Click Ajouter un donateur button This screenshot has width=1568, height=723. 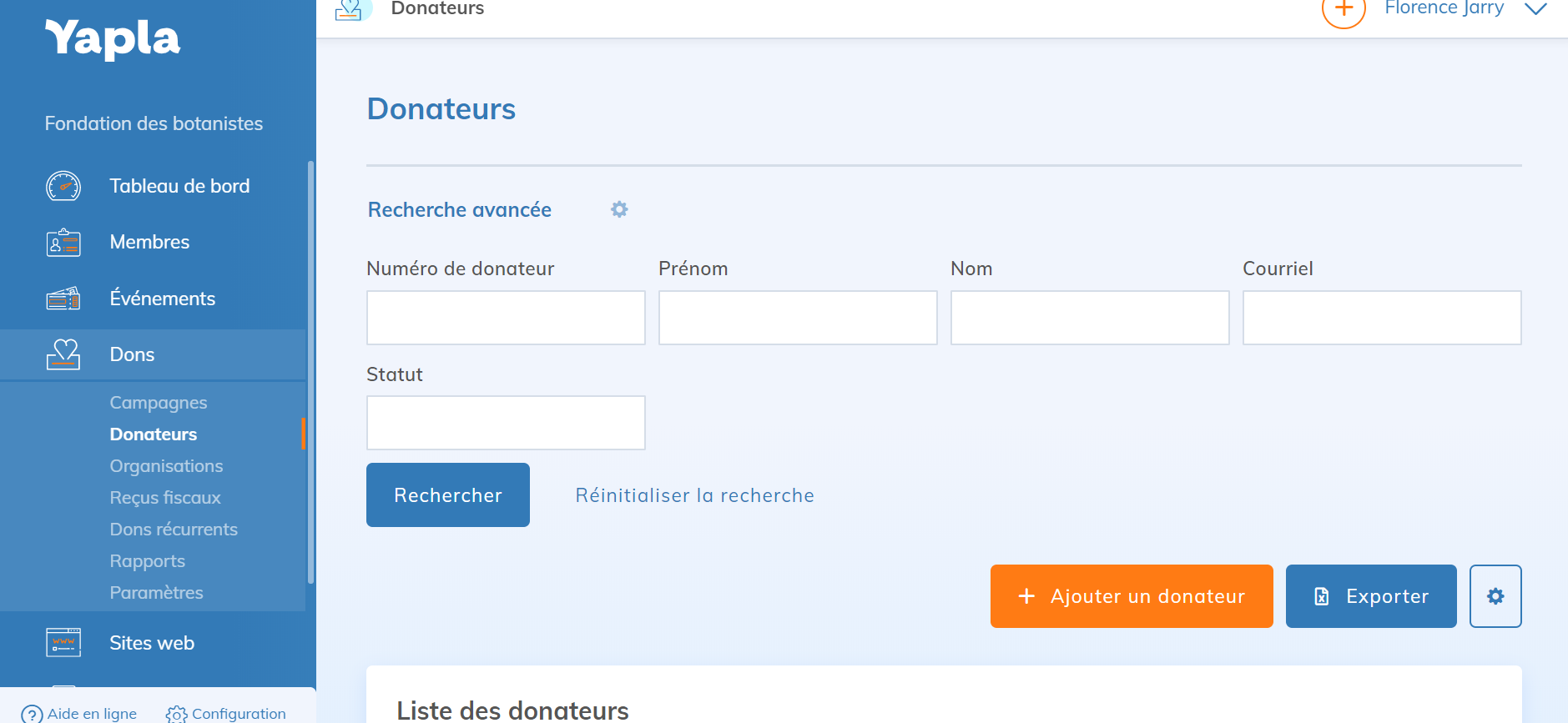point(1132,596)
